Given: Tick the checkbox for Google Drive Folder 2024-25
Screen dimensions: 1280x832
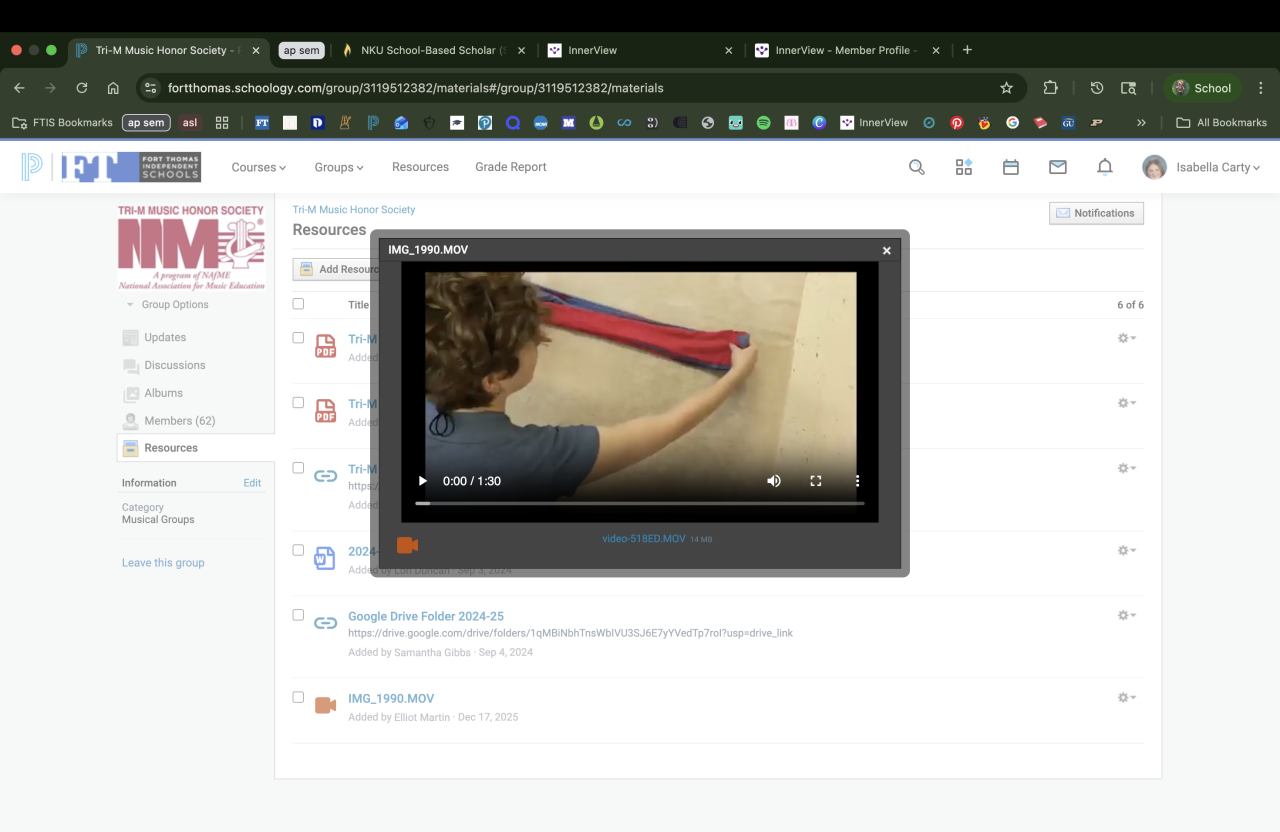Looking at the screenshot, I should coord(298,615).
